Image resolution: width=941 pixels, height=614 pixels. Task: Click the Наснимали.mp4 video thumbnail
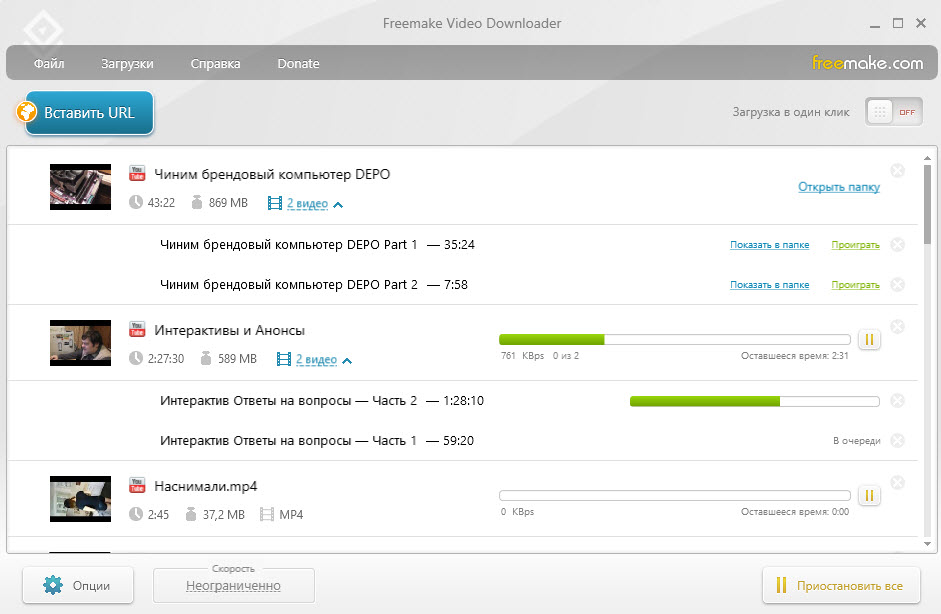pyautogui.click(x=80, y=499)
